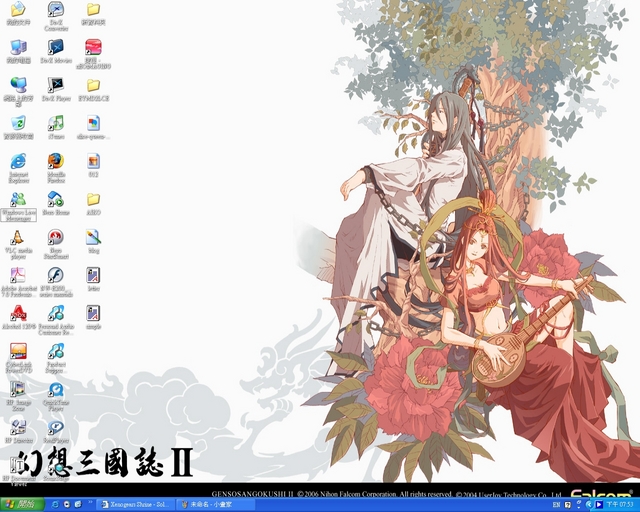Launch the CyberLink PowerDVD shortcut
640x512 pixels.
click(18, 351)
